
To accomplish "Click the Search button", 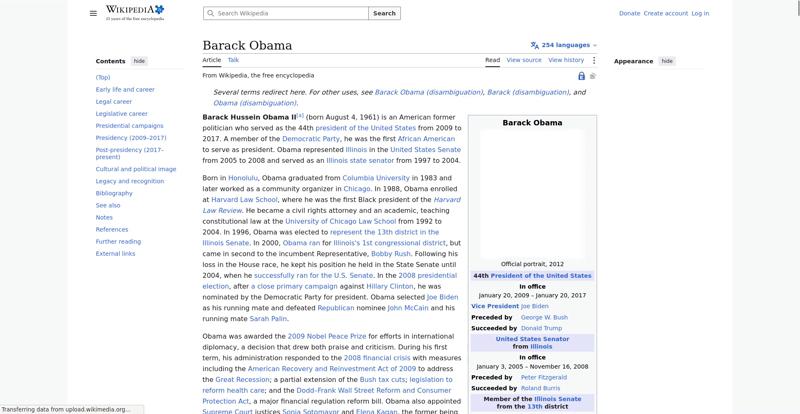I will (x=384, y=13).
